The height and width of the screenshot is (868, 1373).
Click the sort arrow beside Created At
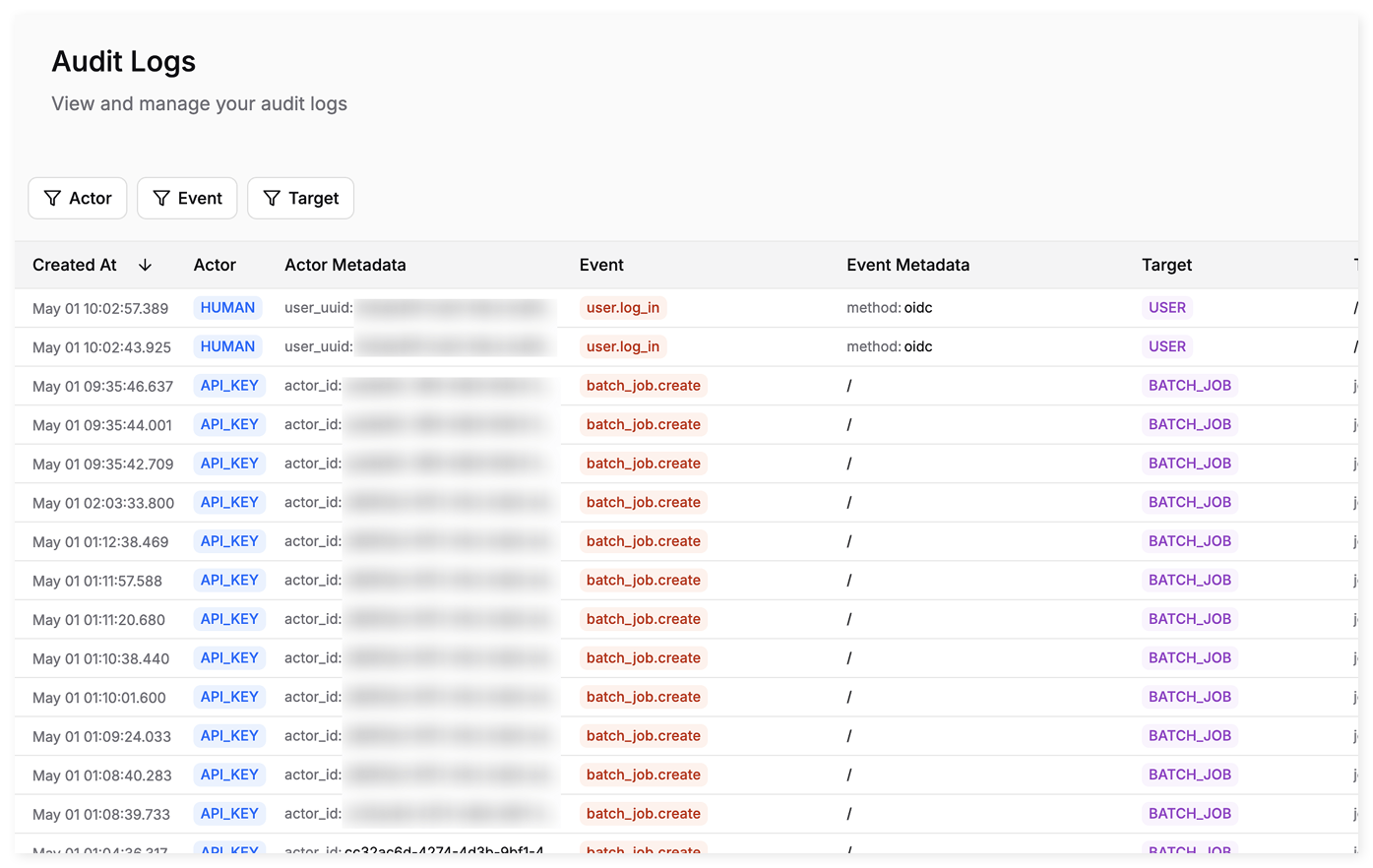[x=145, y=265]
